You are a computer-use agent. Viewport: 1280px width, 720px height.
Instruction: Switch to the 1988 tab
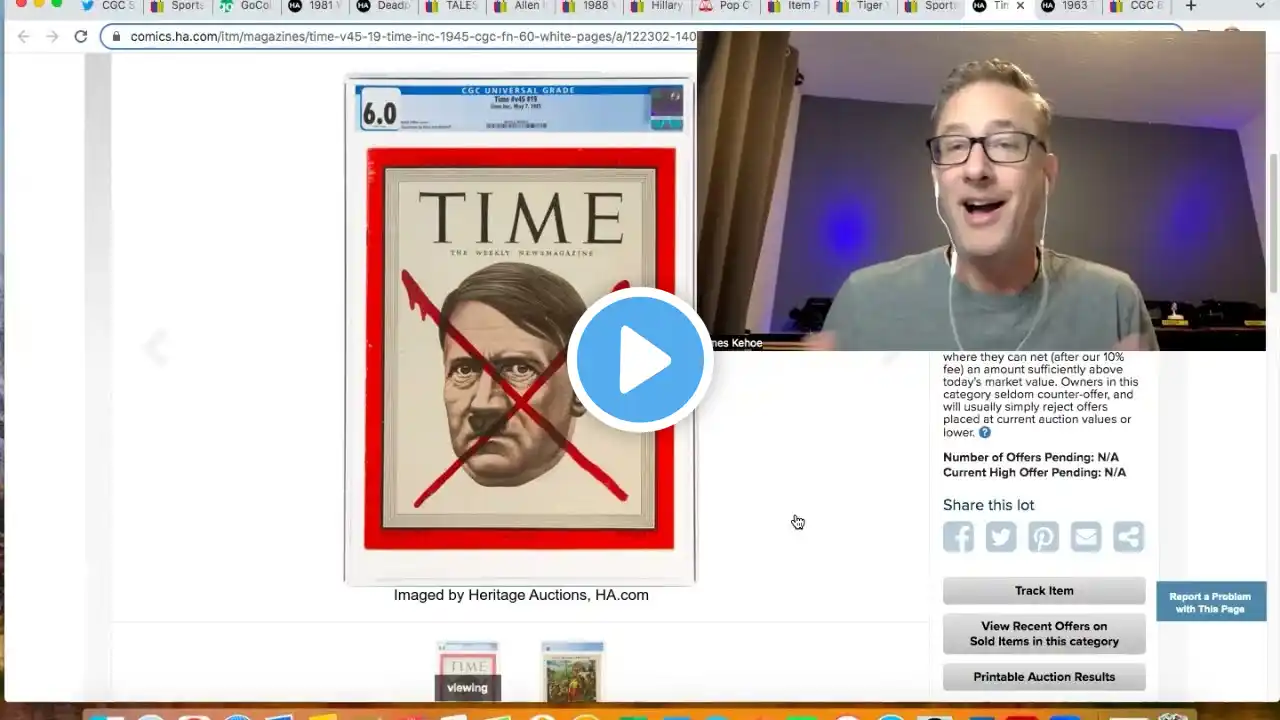pos(590,6)
